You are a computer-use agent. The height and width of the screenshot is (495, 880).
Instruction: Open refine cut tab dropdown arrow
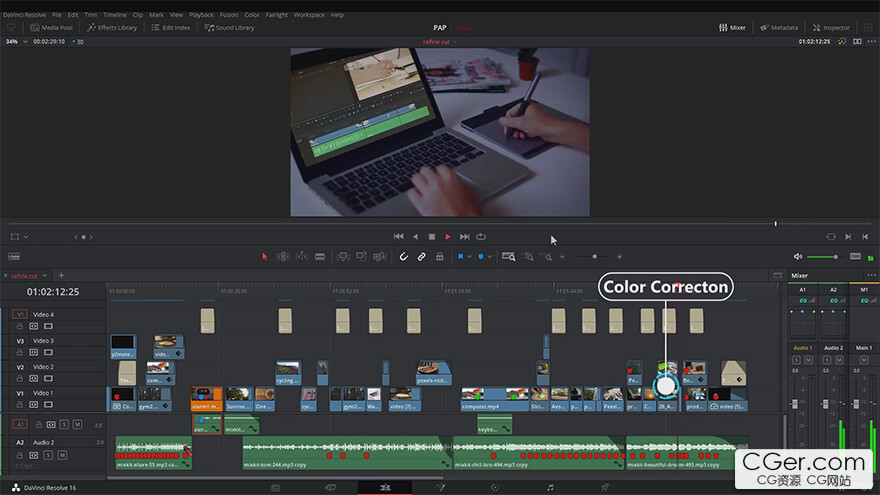point(45,276)
